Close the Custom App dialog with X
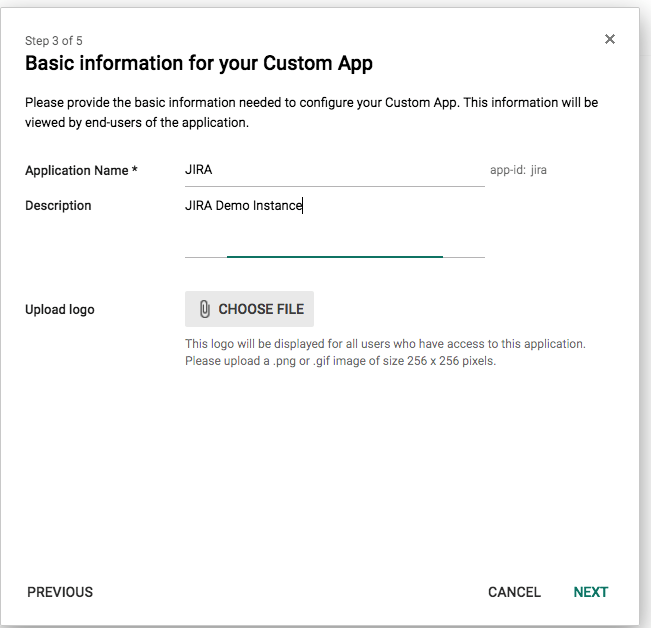The width and height of the screenshot is (651, 628). 609,39
